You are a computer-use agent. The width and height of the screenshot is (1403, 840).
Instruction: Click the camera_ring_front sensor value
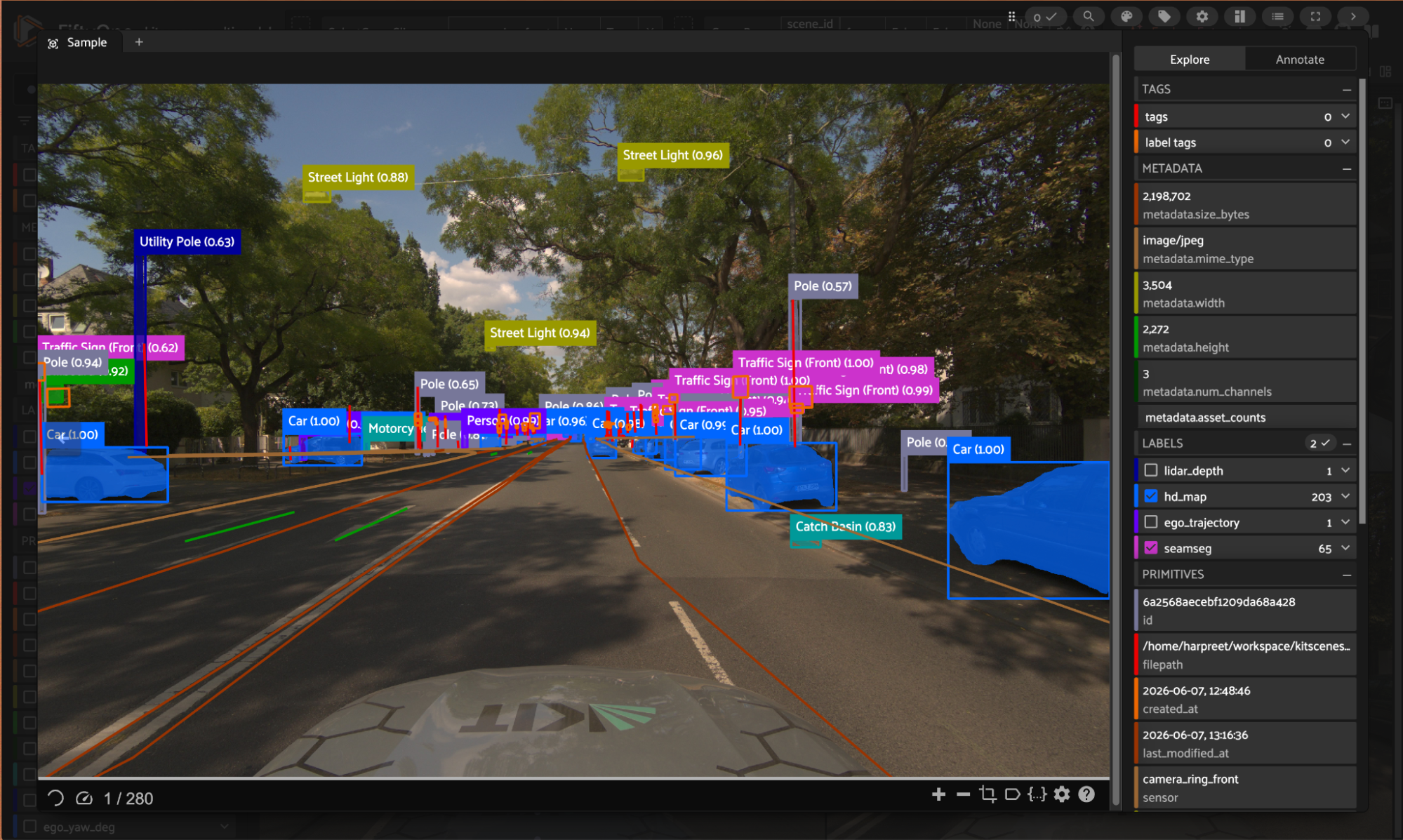pos(1245,787)
